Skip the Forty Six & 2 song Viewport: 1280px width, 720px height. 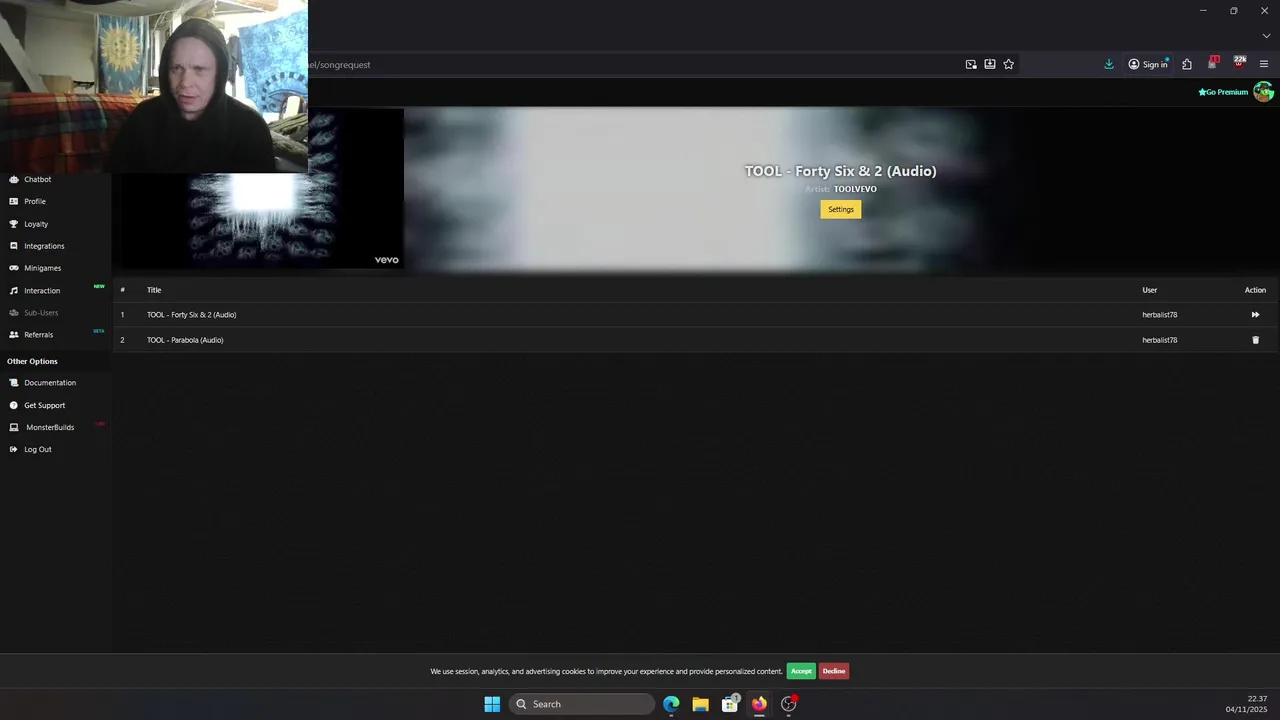click(x=1255, y=315)
